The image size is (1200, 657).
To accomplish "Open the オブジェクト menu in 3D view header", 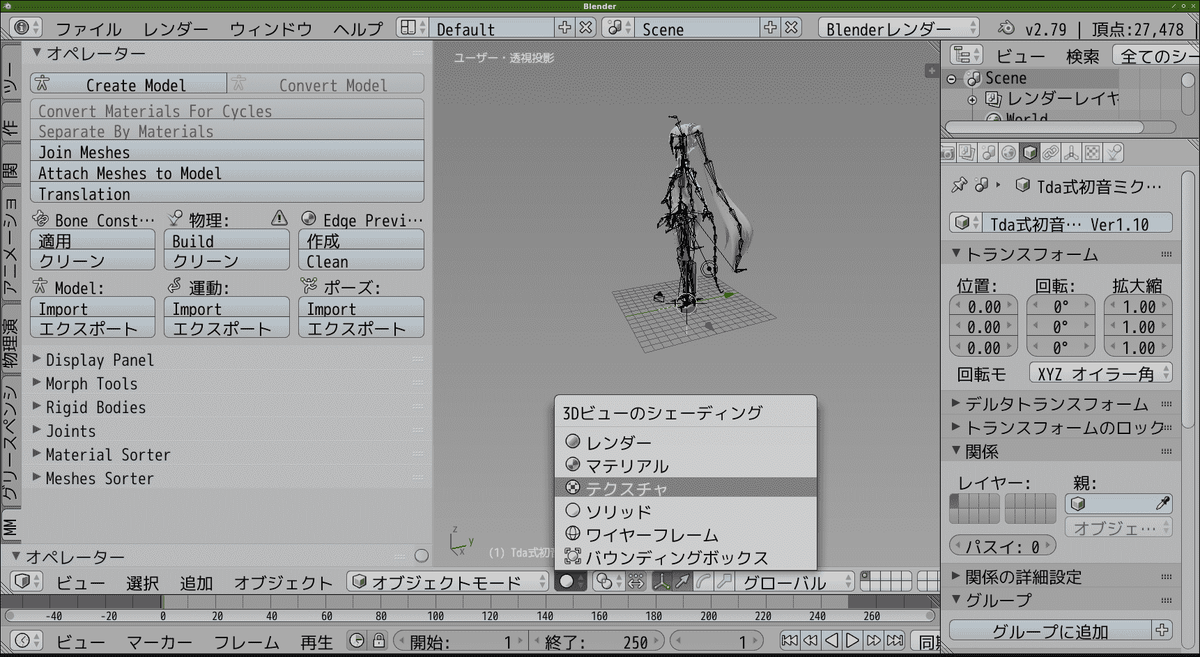I will [283, 583].
